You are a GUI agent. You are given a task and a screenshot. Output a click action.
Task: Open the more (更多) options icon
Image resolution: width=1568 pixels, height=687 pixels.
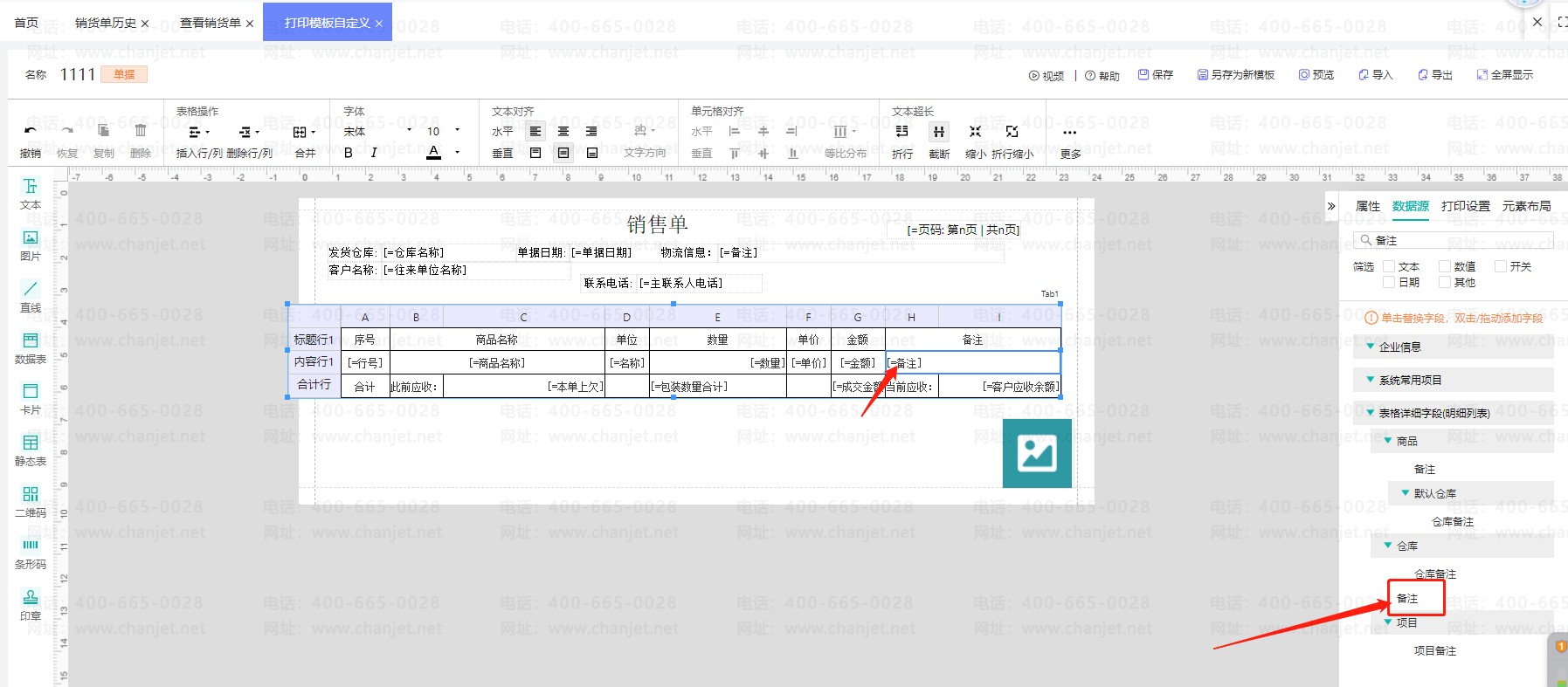click(x=1070, y=133)
